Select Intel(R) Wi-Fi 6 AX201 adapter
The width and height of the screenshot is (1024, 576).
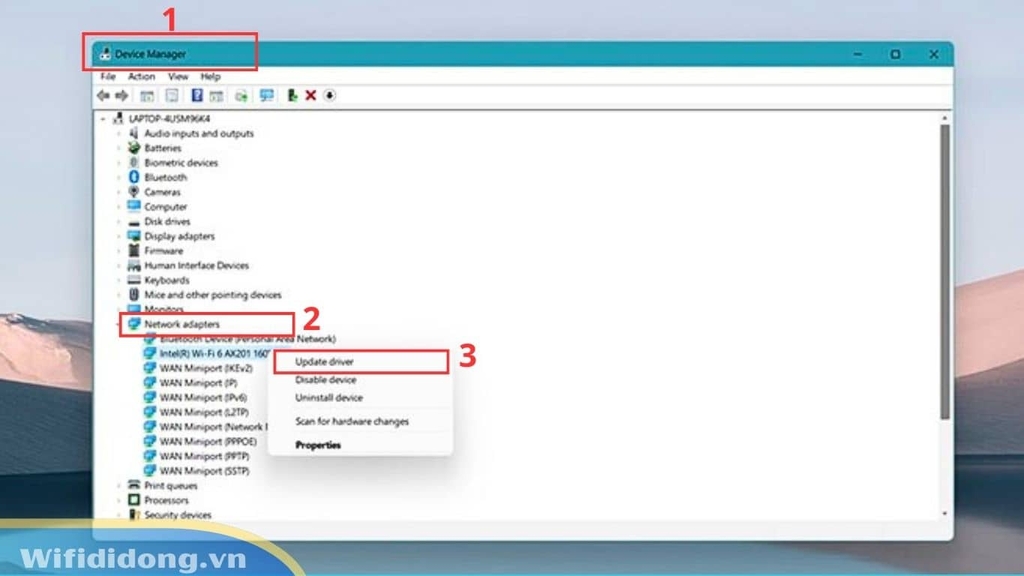click(x=214, y=353)
